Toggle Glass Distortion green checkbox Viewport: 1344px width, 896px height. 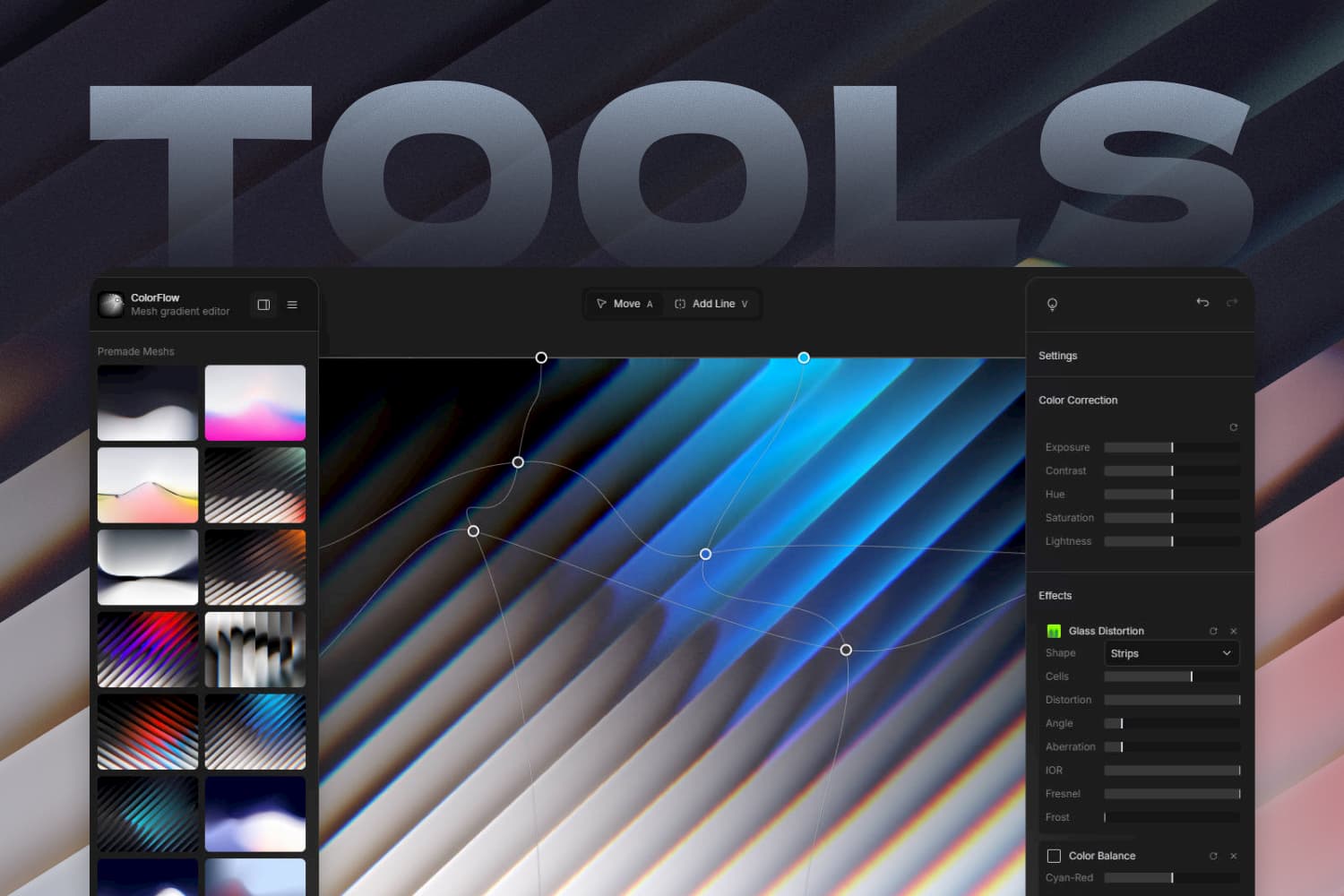pyautogui.click(x=1054, y=631)
